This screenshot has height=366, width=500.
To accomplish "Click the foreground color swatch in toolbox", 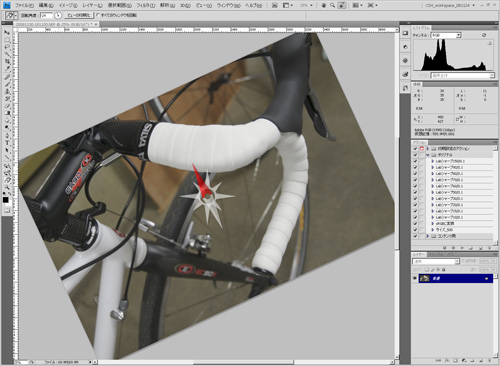I will (6, 200).
